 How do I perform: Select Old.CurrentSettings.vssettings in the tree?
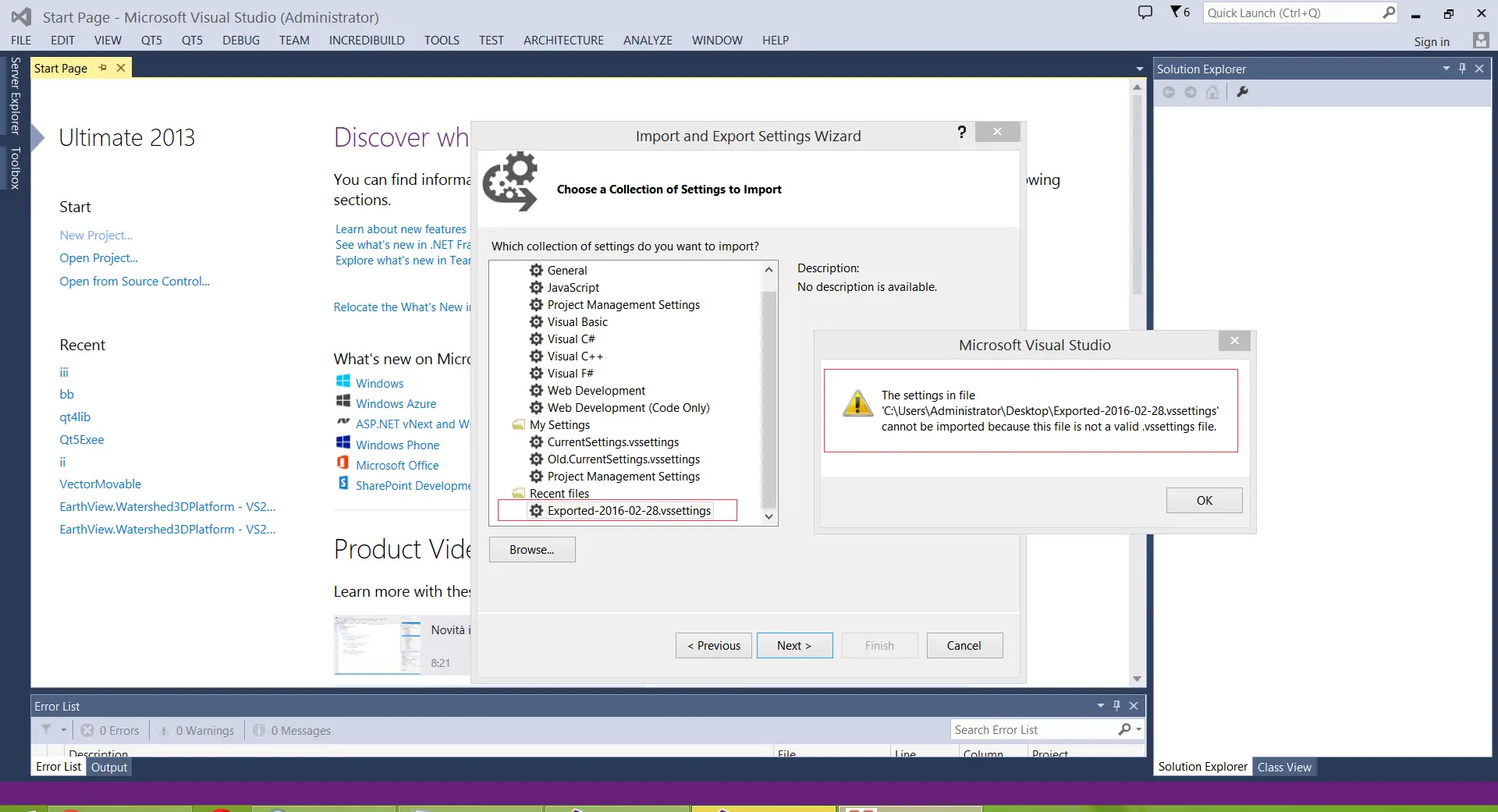623,459
